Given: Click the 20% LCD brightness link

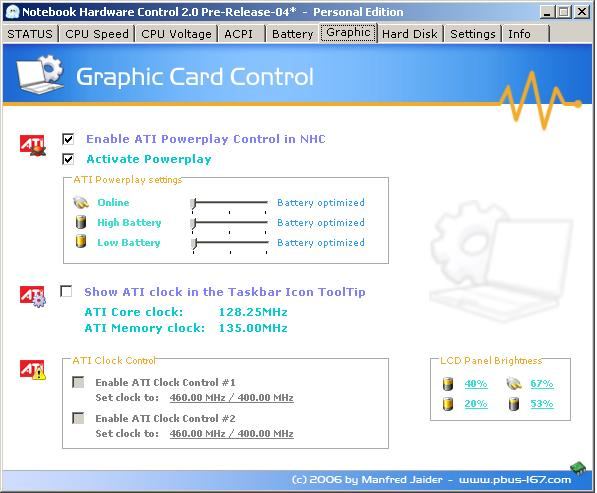Looking at the screenshot, I should pyautogui.click(x=476, y=404).
